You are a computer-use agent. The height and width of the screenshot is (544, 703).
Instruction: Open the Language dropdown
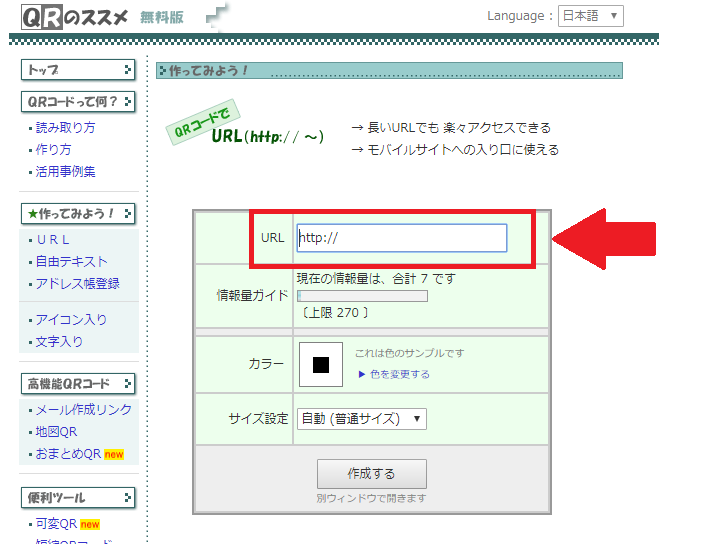590,16
